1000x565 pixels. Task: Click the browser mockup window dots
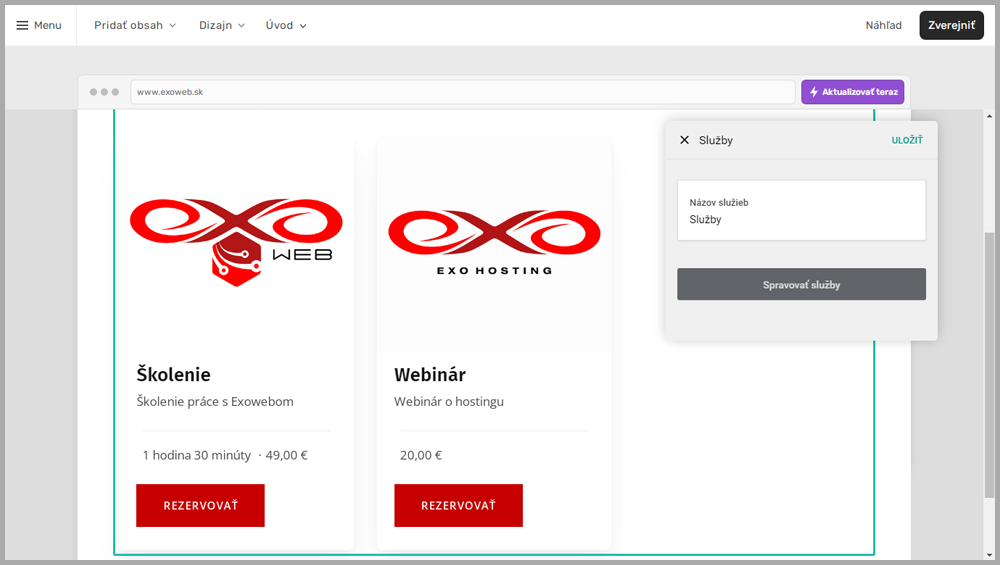104,92
